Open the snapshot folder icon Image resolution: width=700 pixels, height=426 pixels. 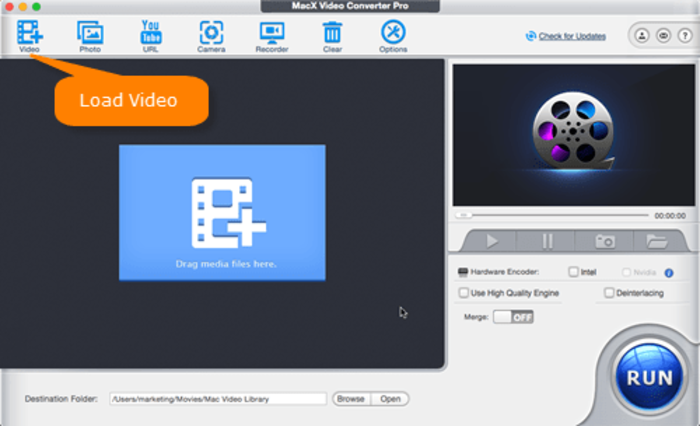[x=657, y=241]
